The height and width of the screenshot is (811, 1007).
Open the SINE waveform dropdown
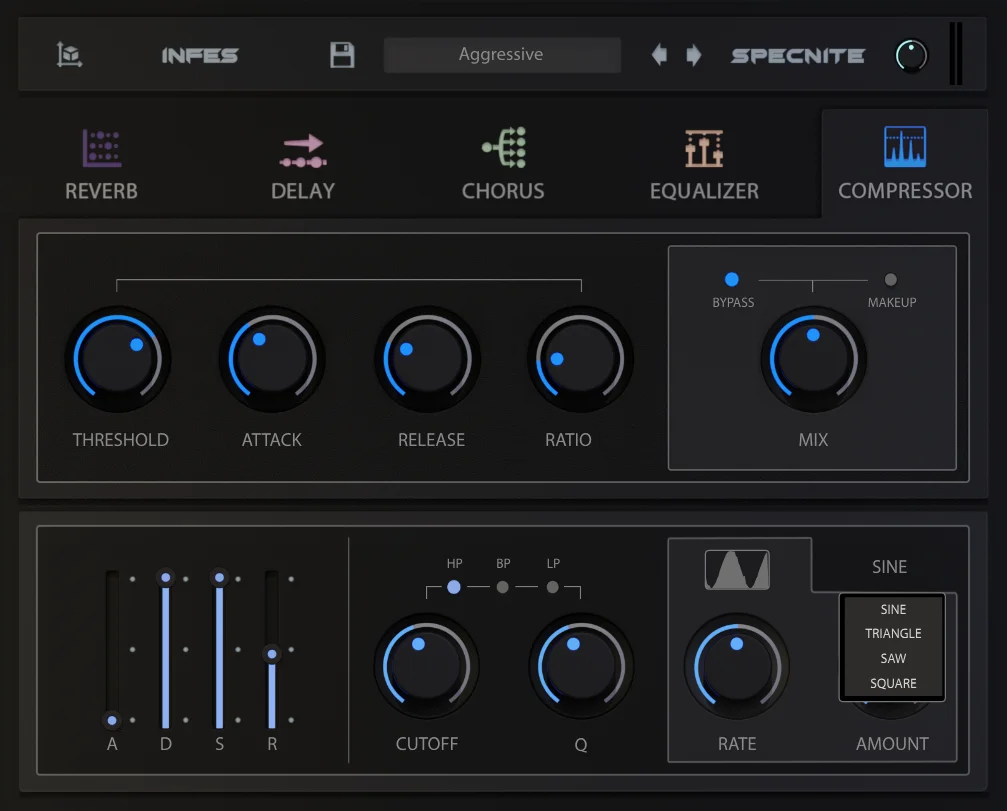pos(889,566)
